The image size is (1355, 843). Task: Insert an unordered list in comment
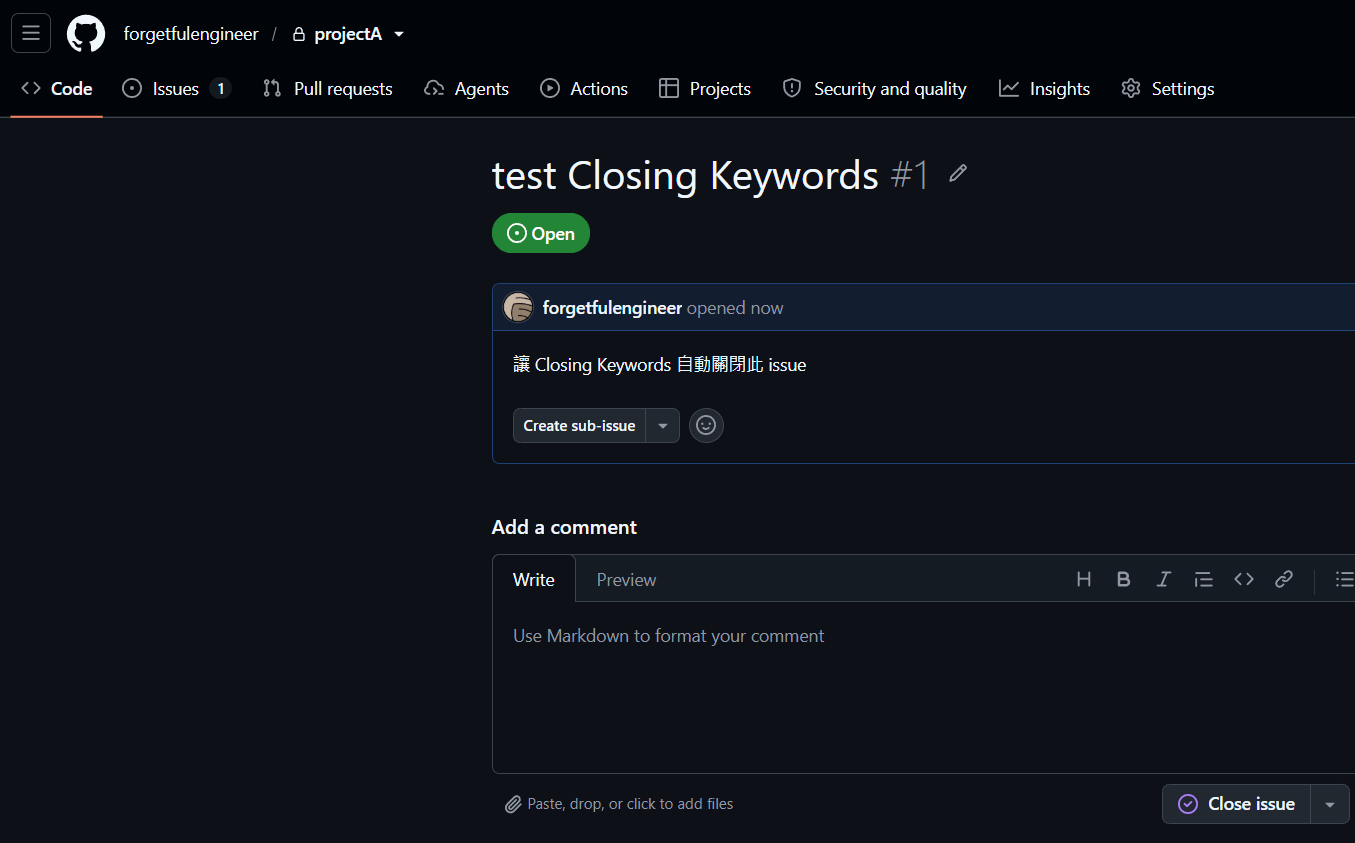click(1344, 579)
